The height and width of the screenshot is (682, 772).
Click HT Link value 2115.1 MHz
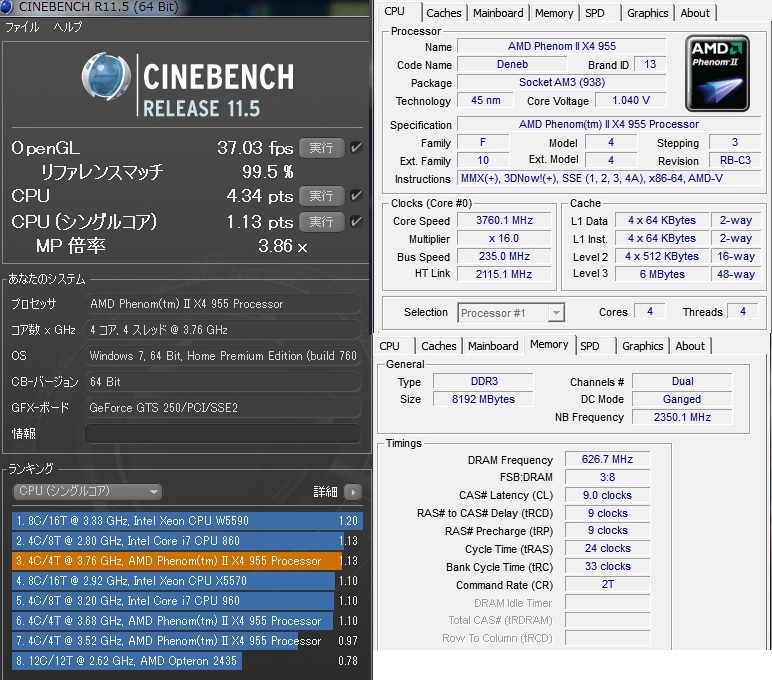coord(504,274)
